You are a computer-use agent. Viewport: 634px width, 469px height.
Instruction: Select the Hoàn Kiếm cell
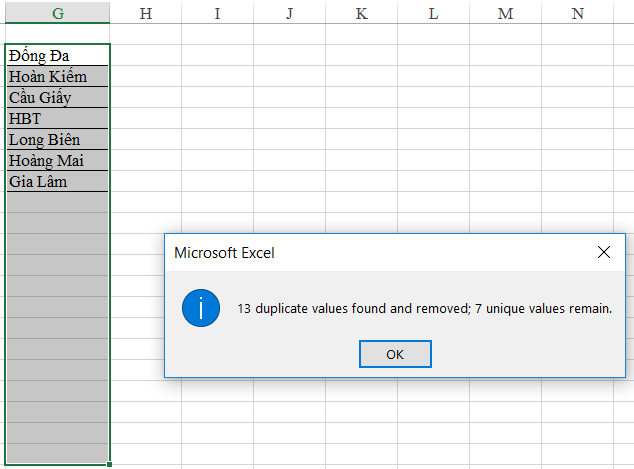tap(57, 76)
